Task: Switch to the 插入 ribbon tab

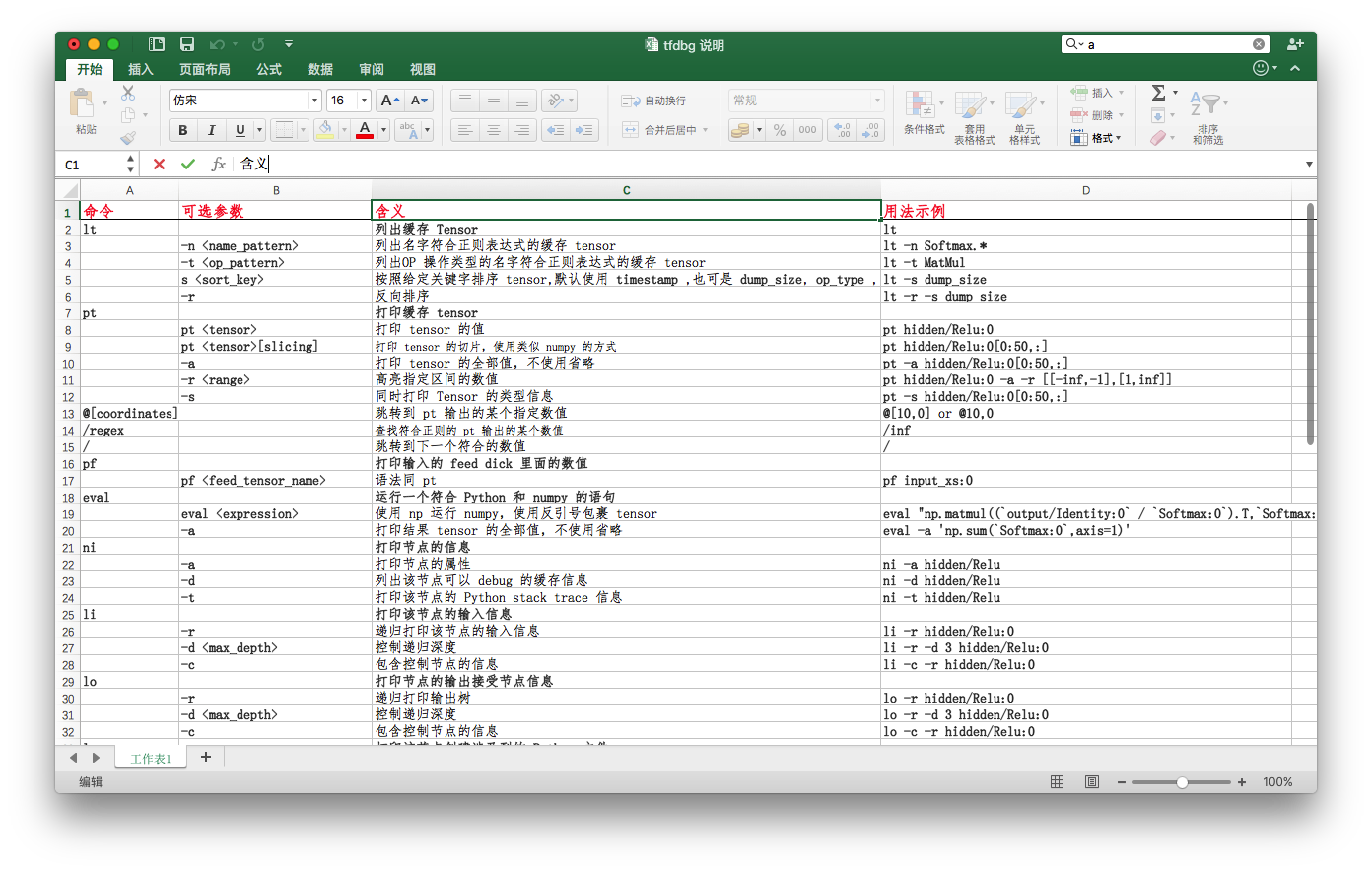Action: 139,69
